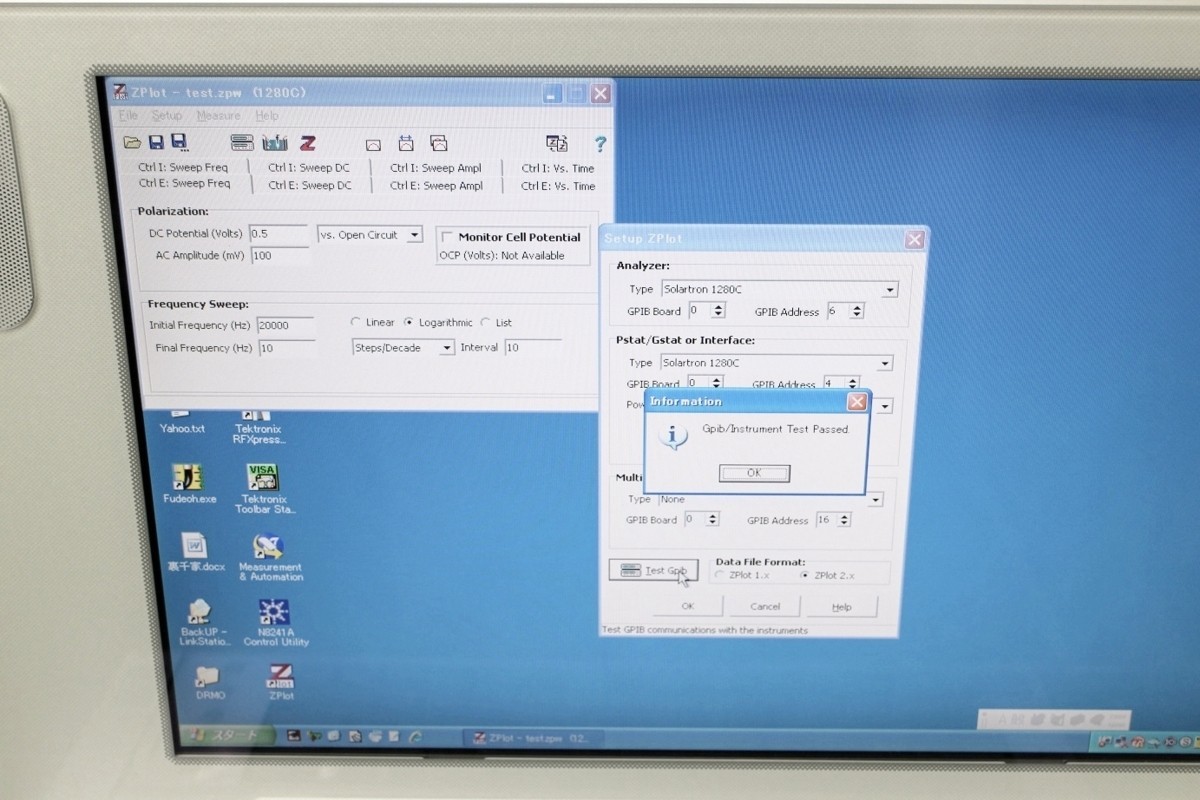Viewport: 1200px width, 800px height.
Task: Click the Interval input field
Action: click(532, 347)
